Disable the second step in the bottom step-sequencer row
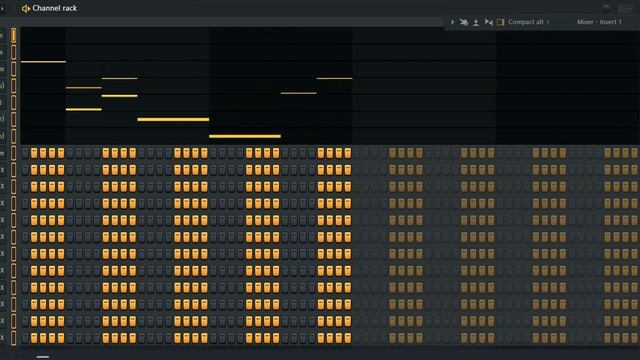This screenshot has height=360, width=640. point(34,338)
